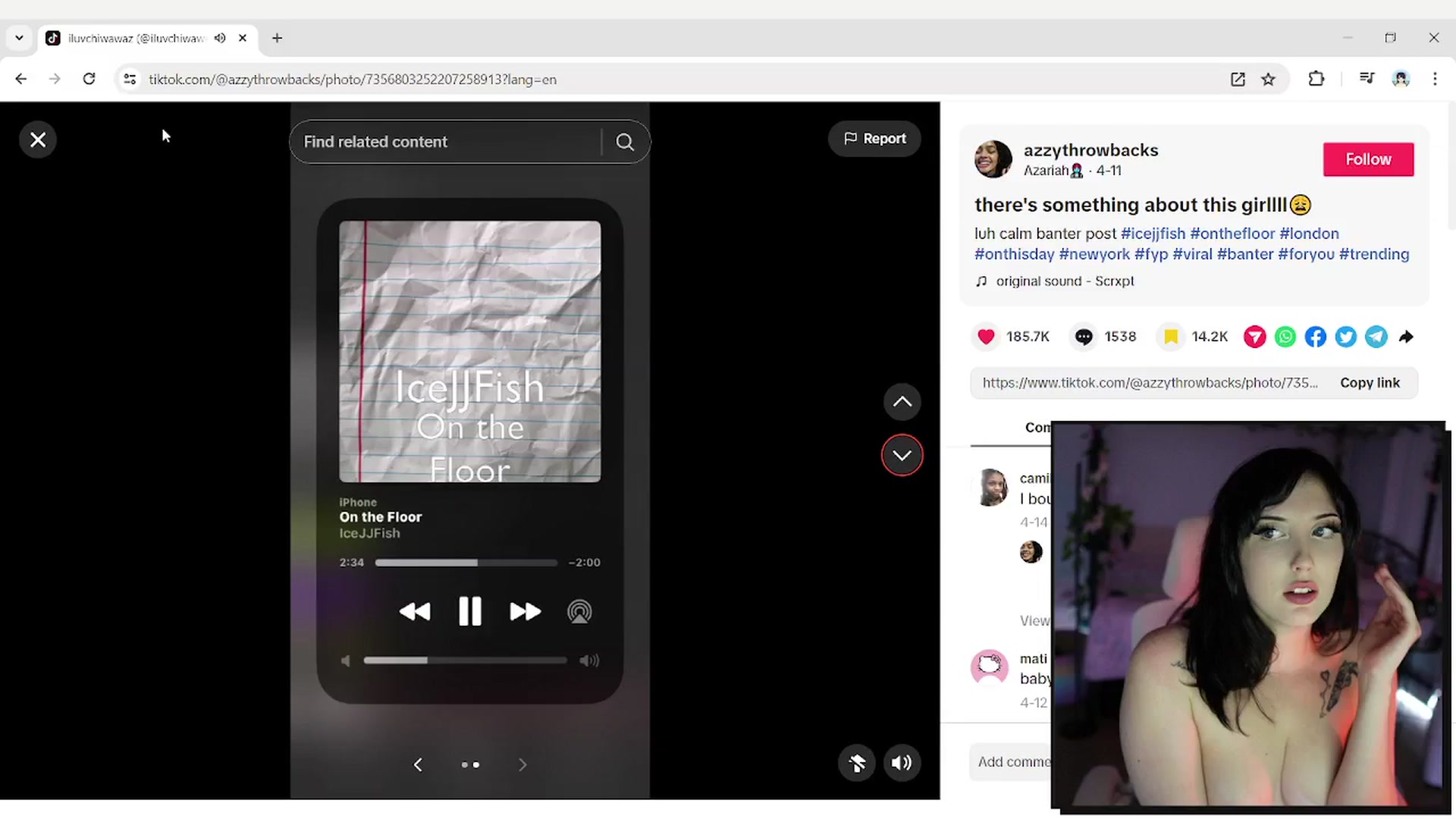Share the post to Twitter

(1345, 337)
